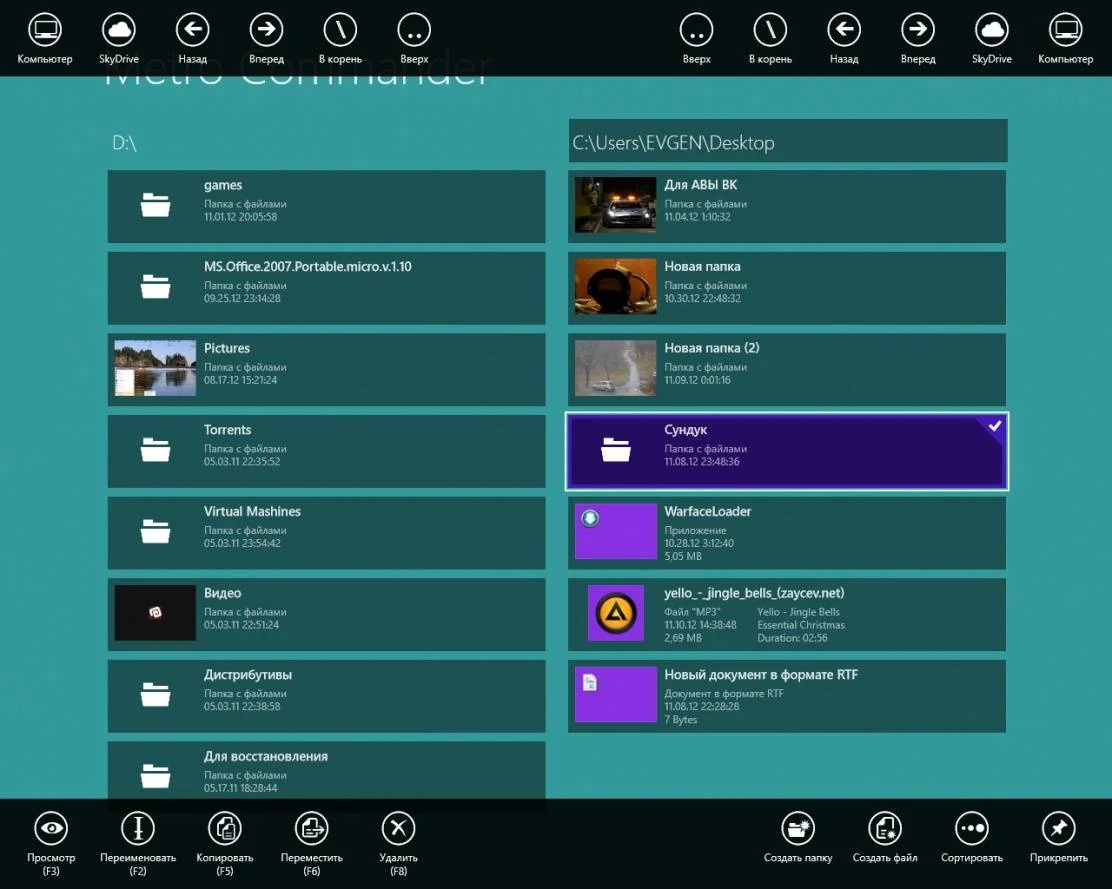Screen dimensions: 1112x889
Task: Deselect the checked Сундук folder
Action: pos(787,451)
